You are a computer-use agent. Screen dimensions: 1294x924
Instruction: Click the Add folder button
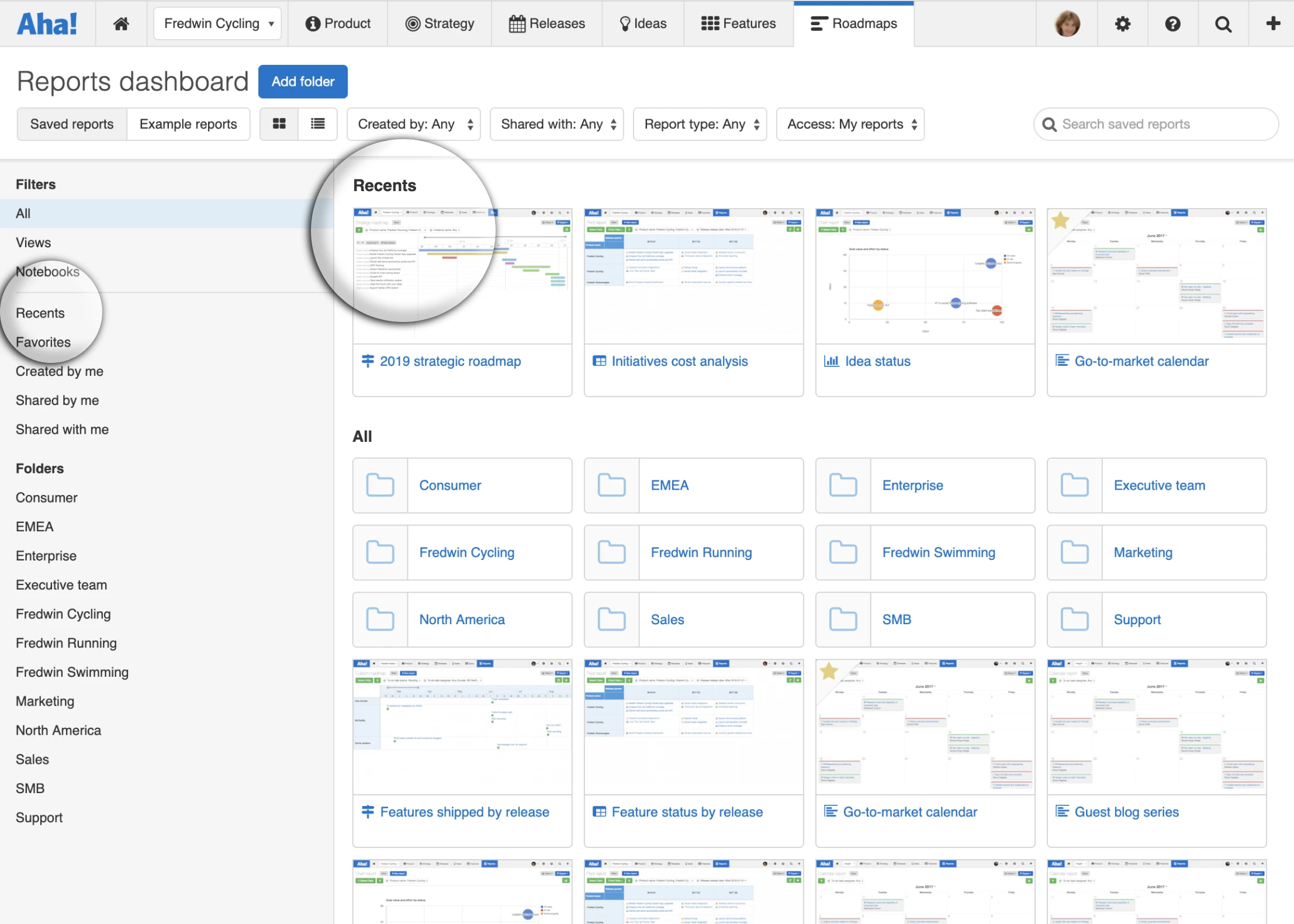[x=303, y=81]
